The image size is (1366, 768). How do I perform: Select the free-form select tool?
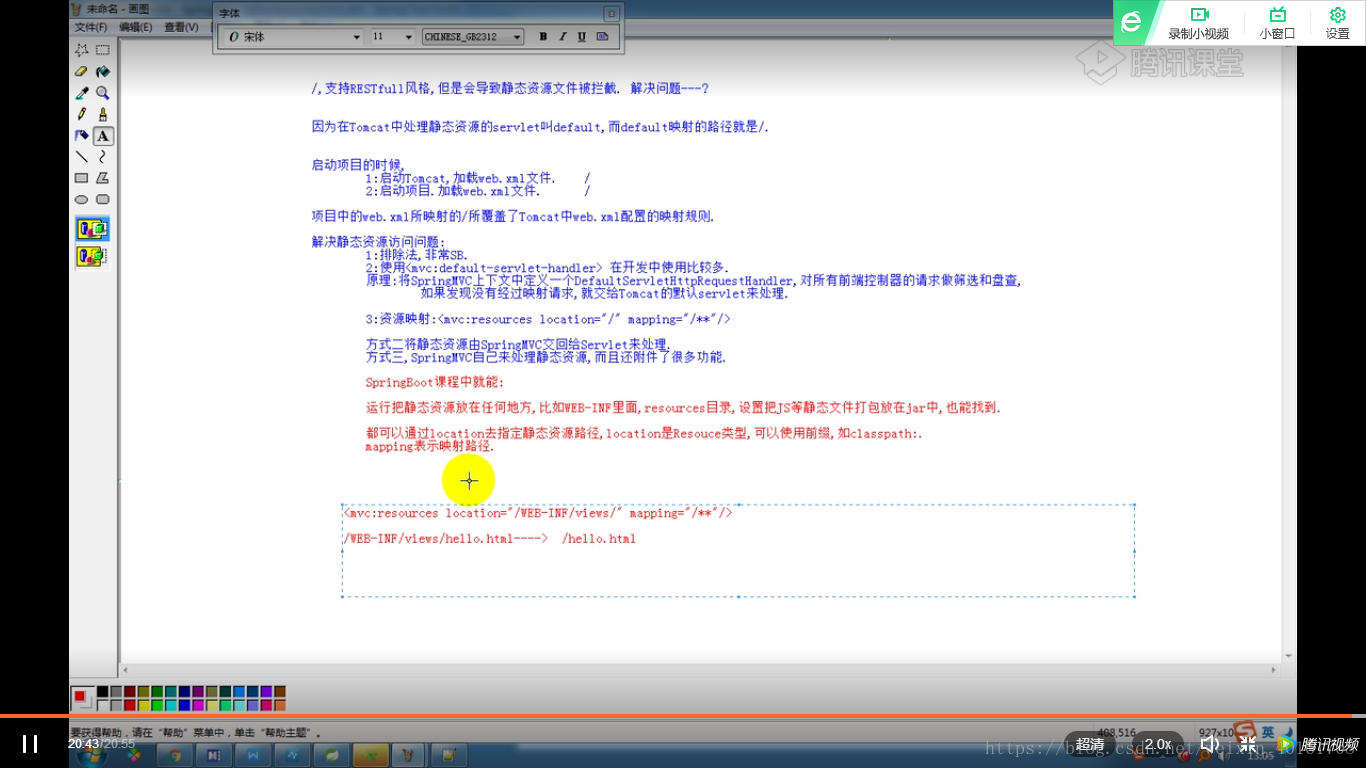pos(82,50)
